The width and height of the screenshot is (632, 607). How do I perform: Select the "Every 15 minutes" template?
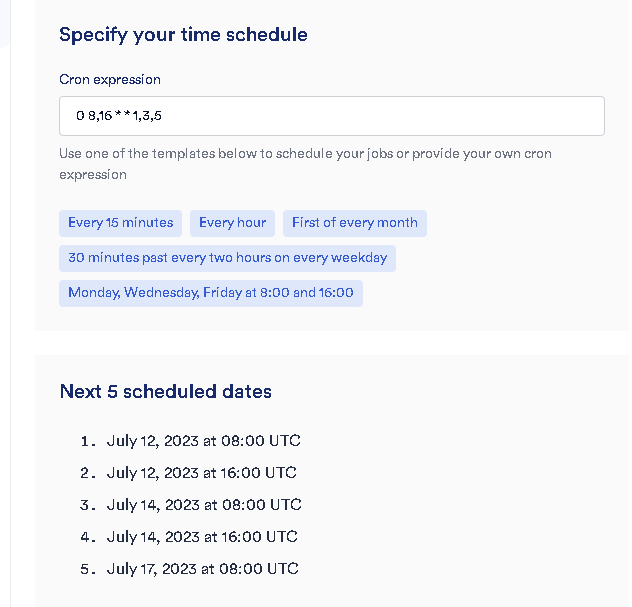120,223
